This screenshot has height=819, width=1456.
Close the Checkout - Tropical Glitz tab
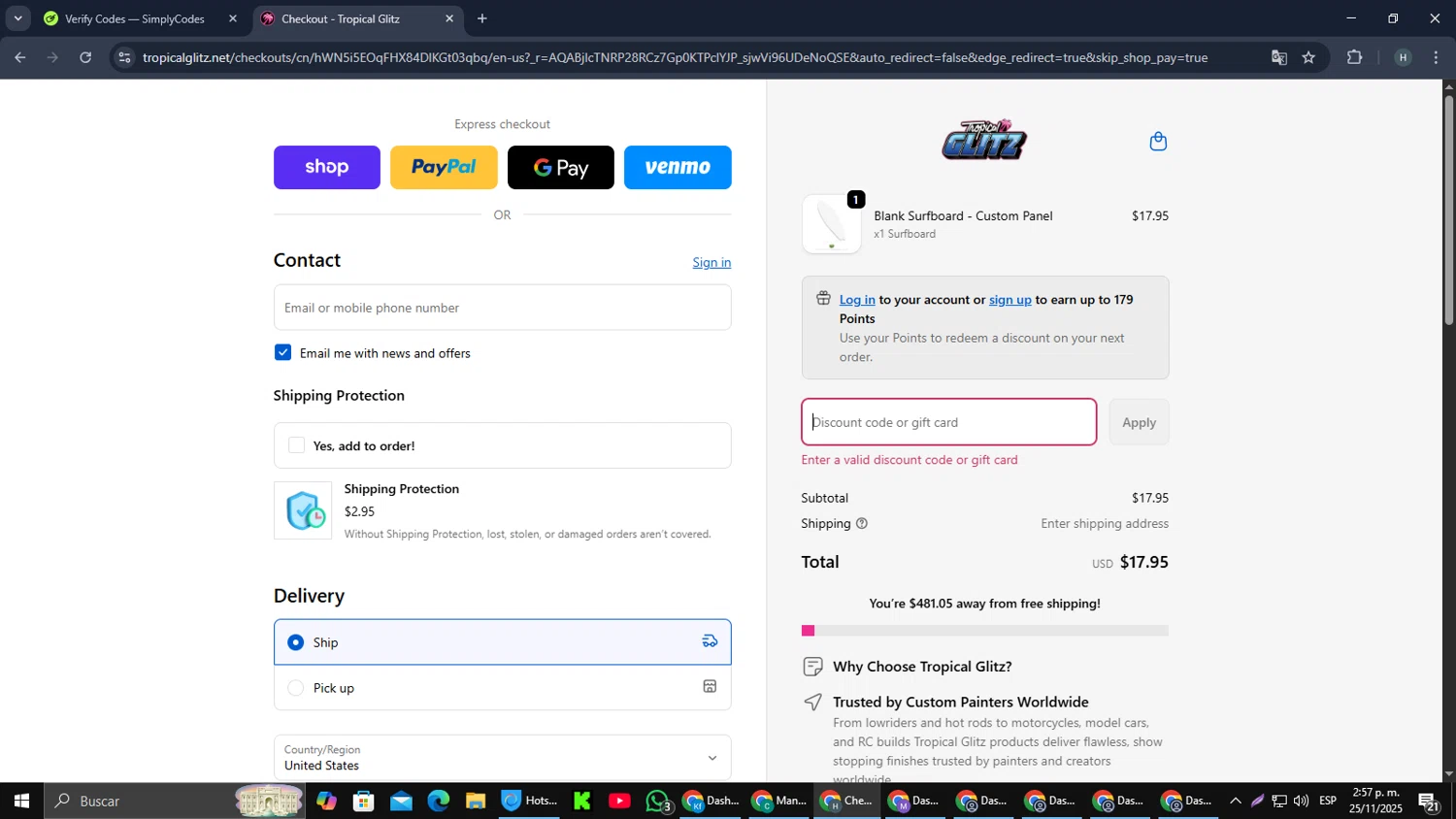(449, 18)
